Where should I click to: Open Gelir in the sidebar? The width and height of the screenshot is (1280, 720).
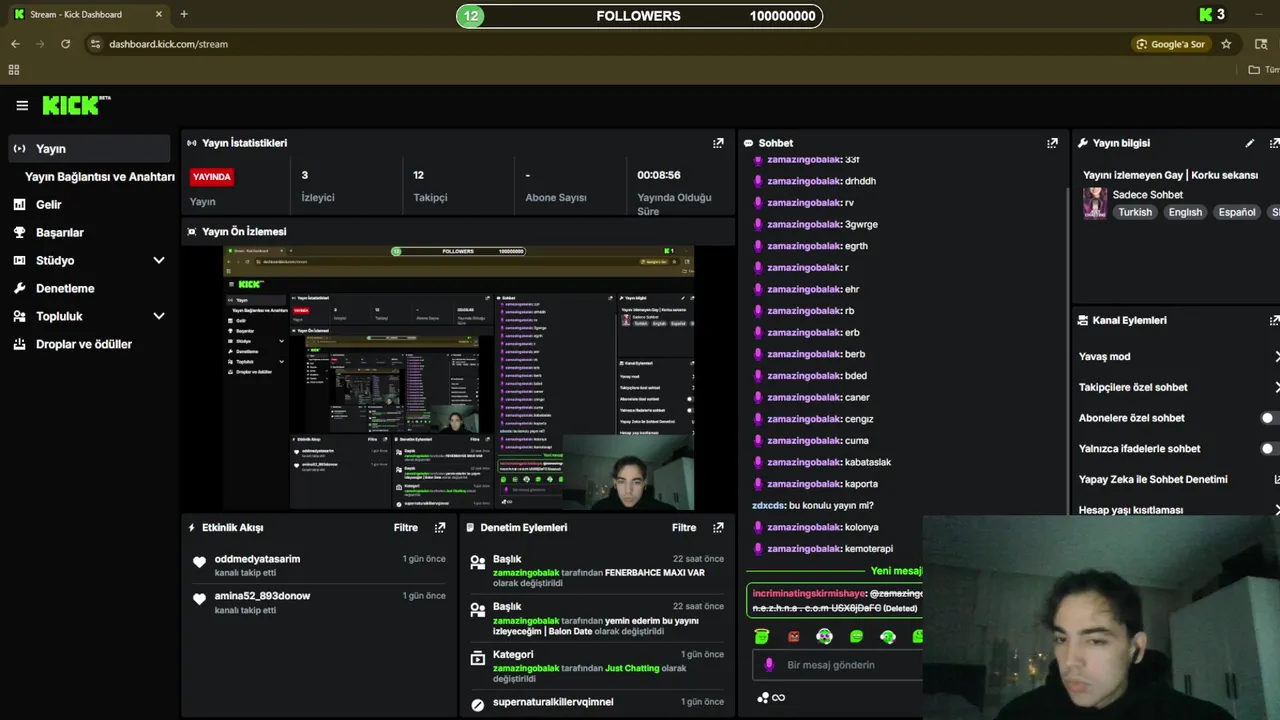coord(49,204)
